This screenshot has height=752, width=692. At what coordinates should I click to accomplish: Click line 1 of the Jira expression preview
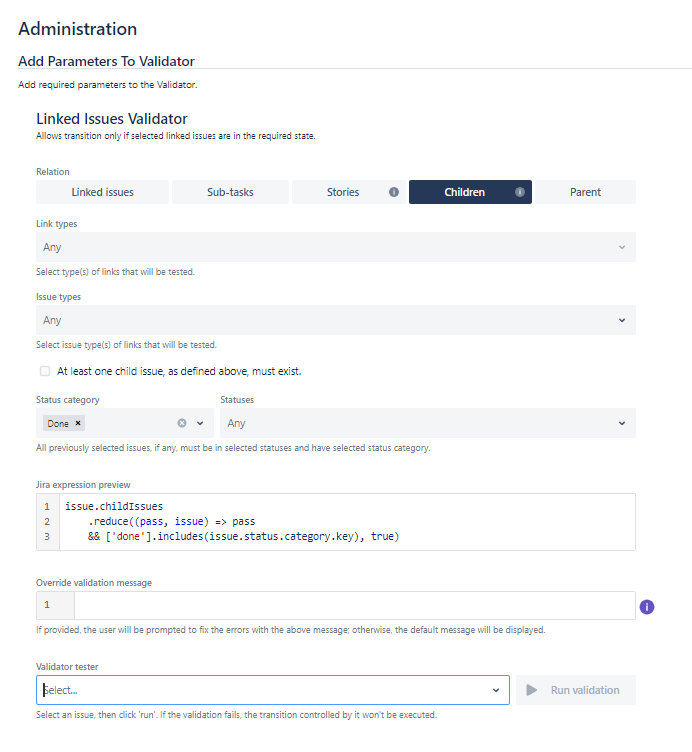[114, 506]
